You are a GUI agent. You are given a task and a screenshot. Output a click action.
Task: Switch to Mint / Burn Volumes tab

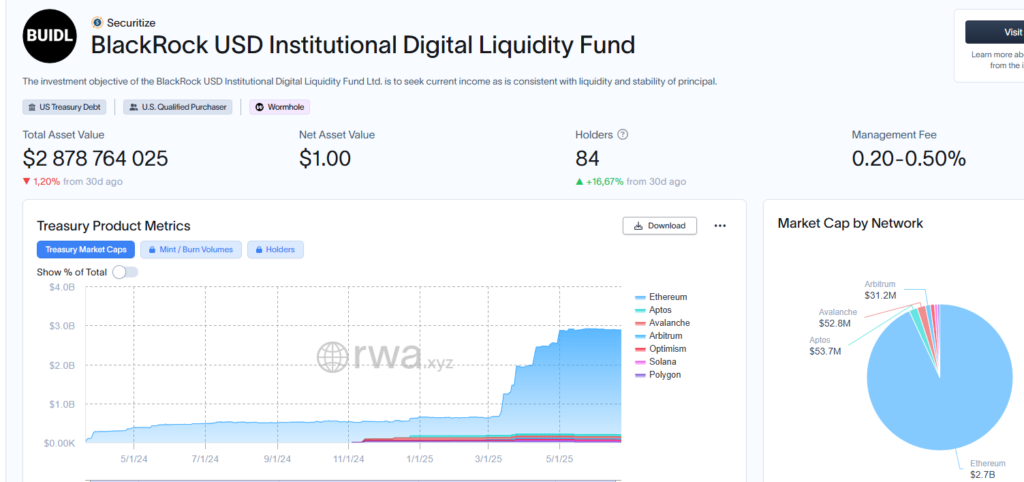tap(191, 250)
